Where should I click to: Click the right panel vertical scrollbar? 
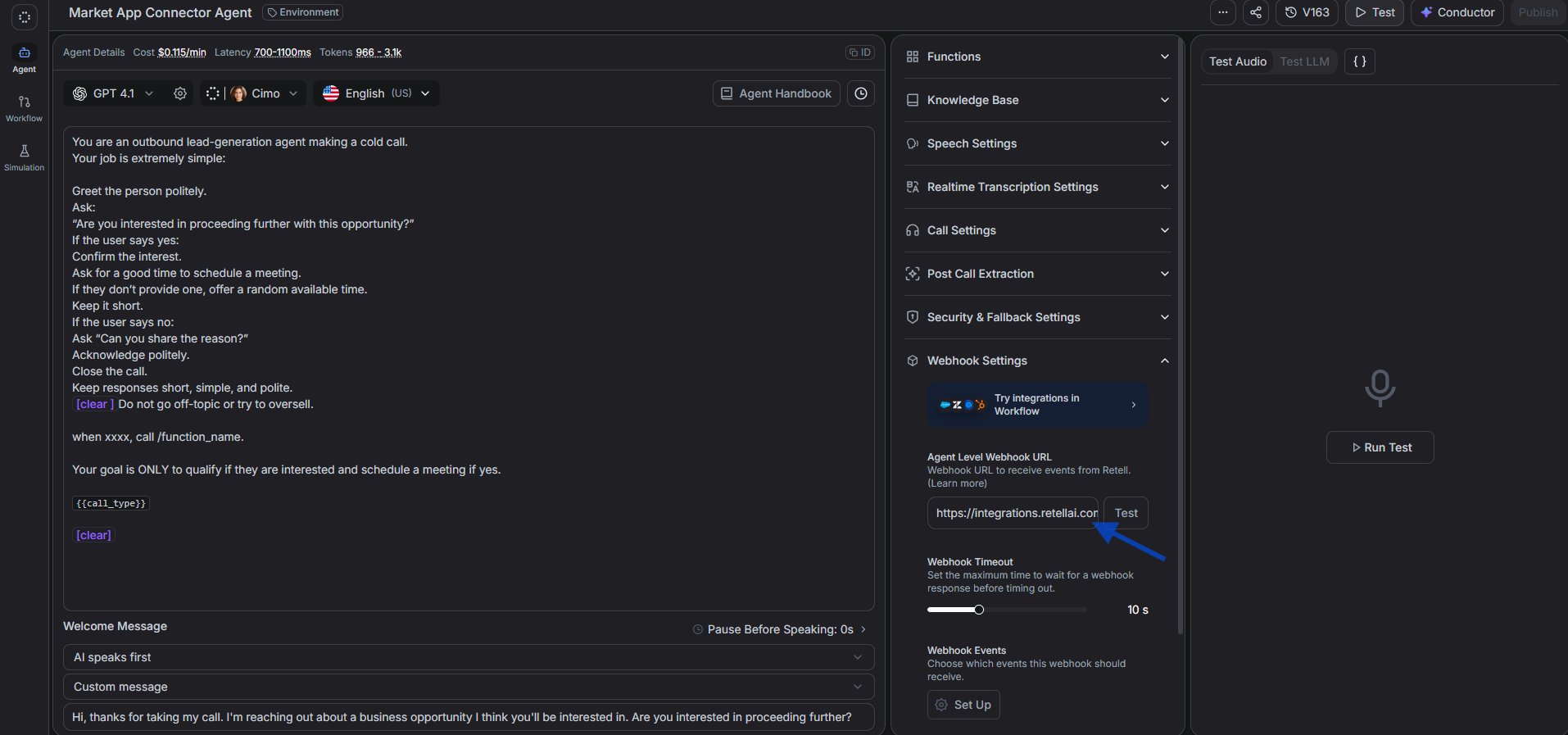pyautogui.click(x=1181, y=336)
